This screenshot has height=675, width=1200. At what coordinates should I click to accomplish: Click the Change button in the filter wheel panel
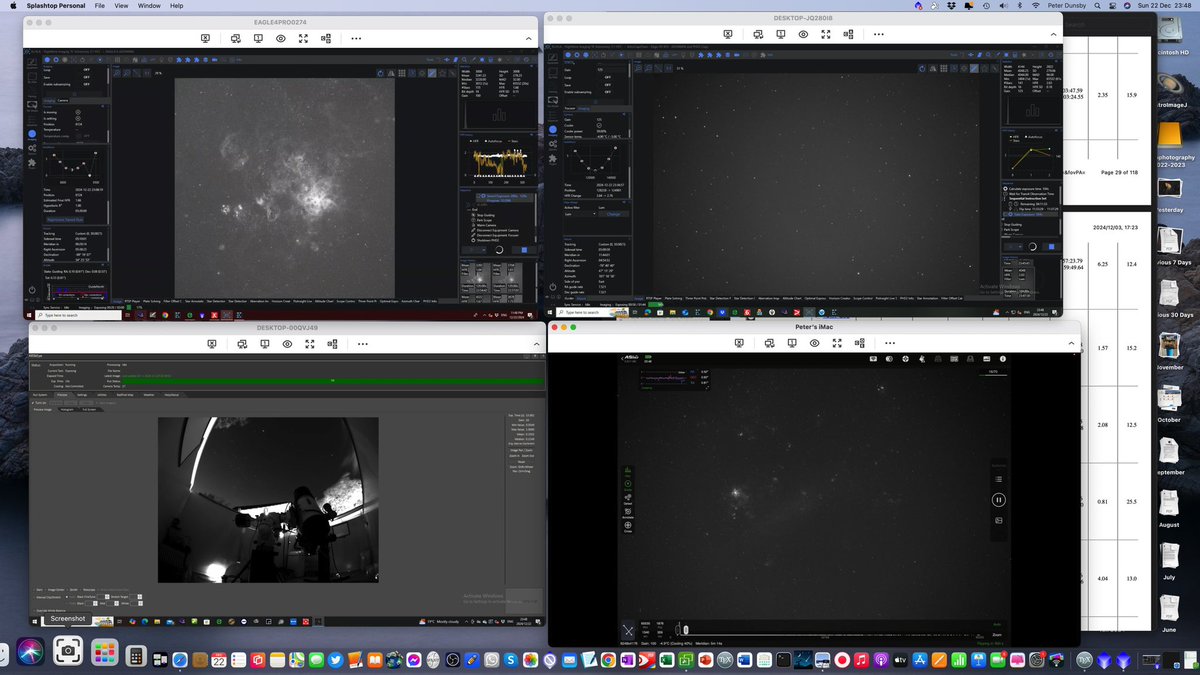pos(612,214)
